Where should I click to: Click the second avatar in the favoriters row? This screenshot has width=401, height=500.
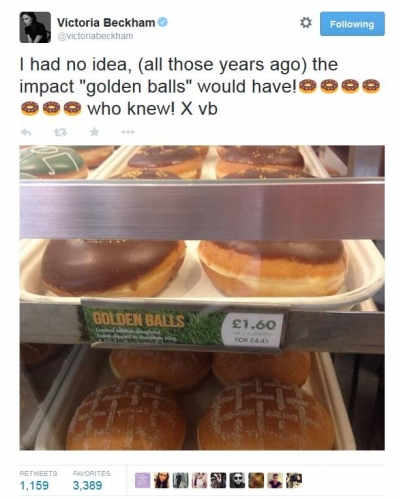pos(162,481)
